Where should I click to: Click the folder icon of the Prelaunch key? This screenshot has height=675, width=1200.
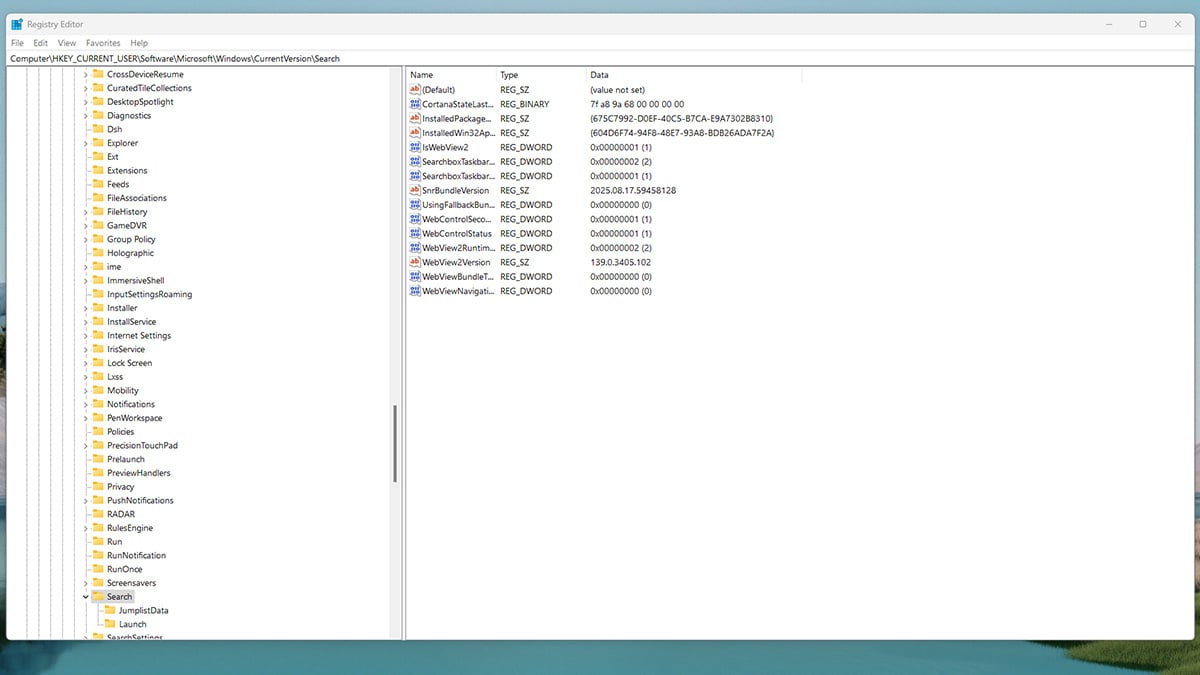tap(98, 459)
